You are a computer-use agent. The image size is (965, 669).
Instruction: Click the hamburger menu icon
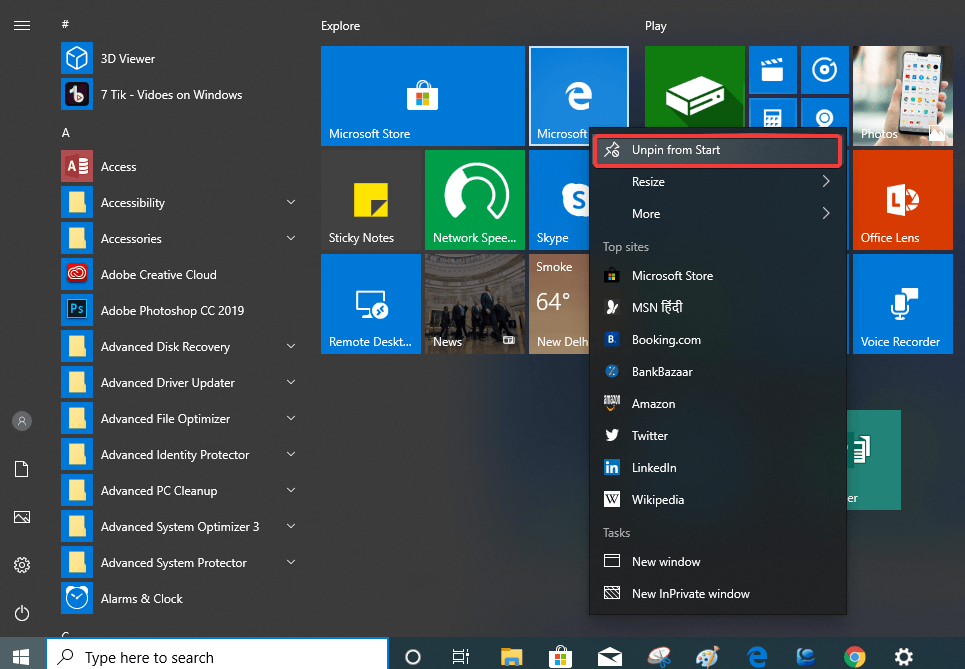[x=22, y=25]
